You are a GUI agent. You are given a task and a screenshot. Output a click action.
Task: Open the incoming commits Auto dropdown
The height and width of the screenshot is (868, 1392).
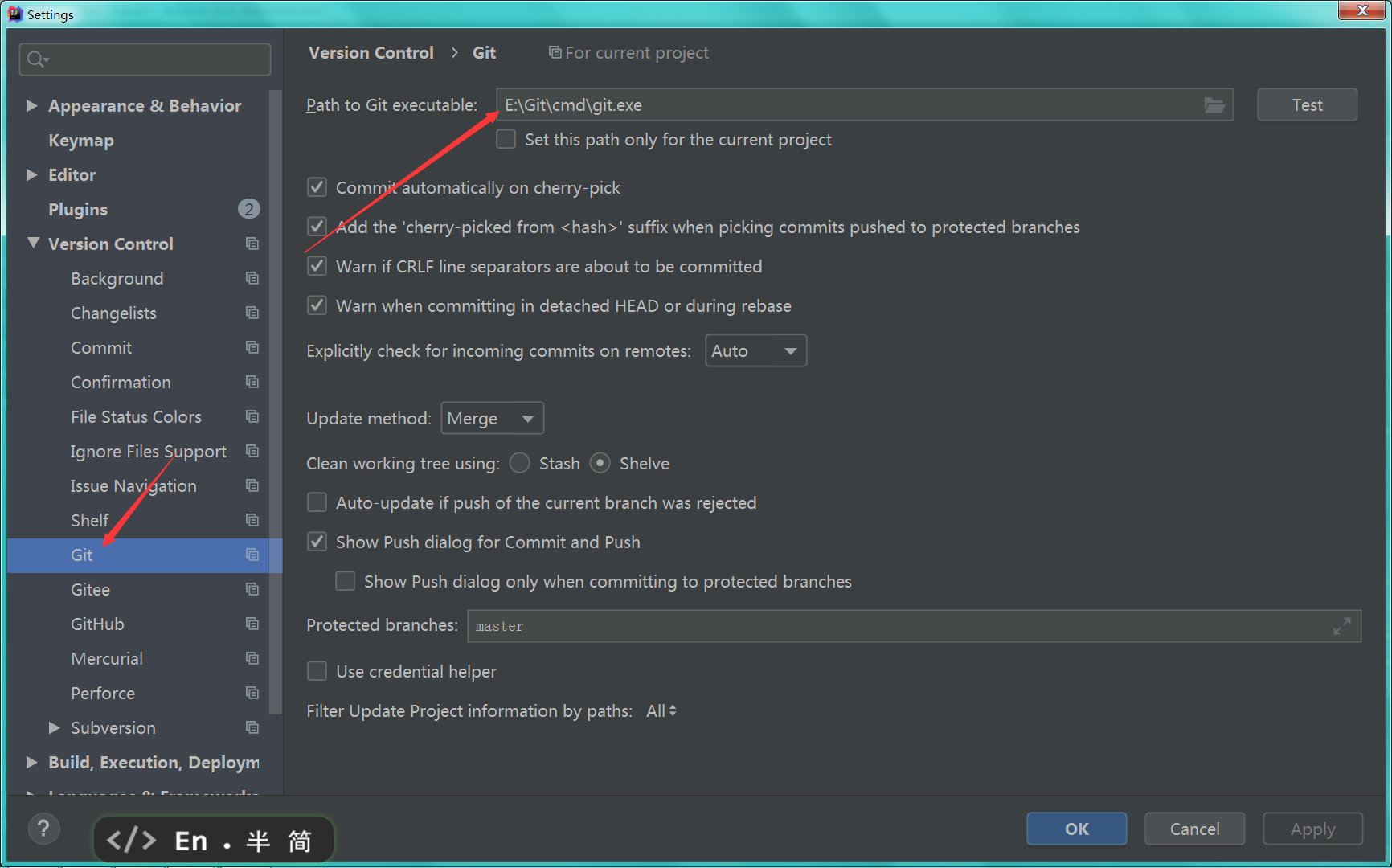point(755,351)
